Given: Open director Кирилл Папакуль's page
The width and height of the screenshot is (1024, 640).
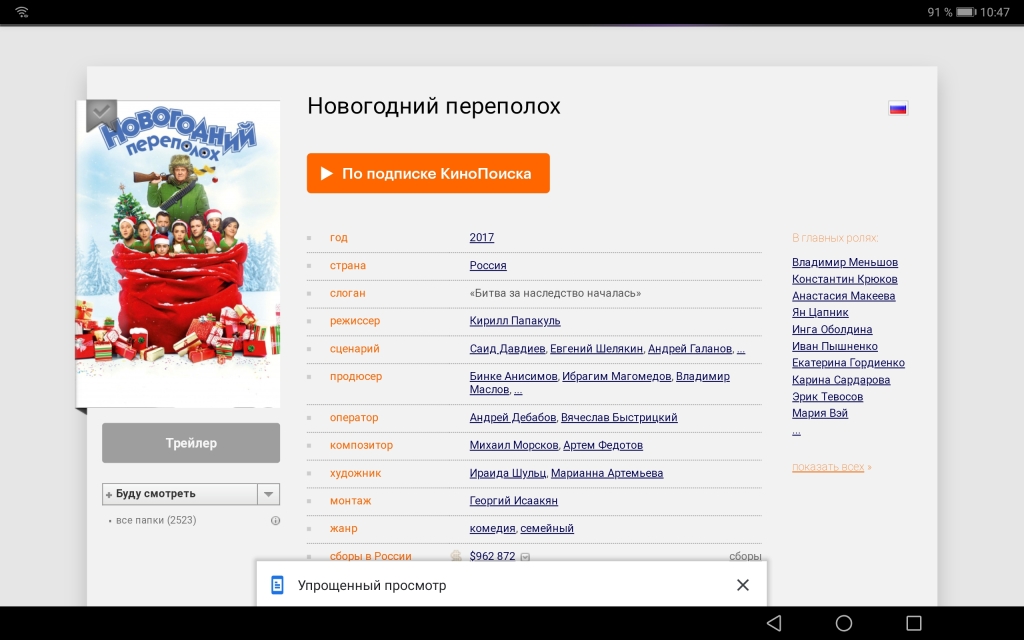Looking at the screenshot, I should [515, 321].
